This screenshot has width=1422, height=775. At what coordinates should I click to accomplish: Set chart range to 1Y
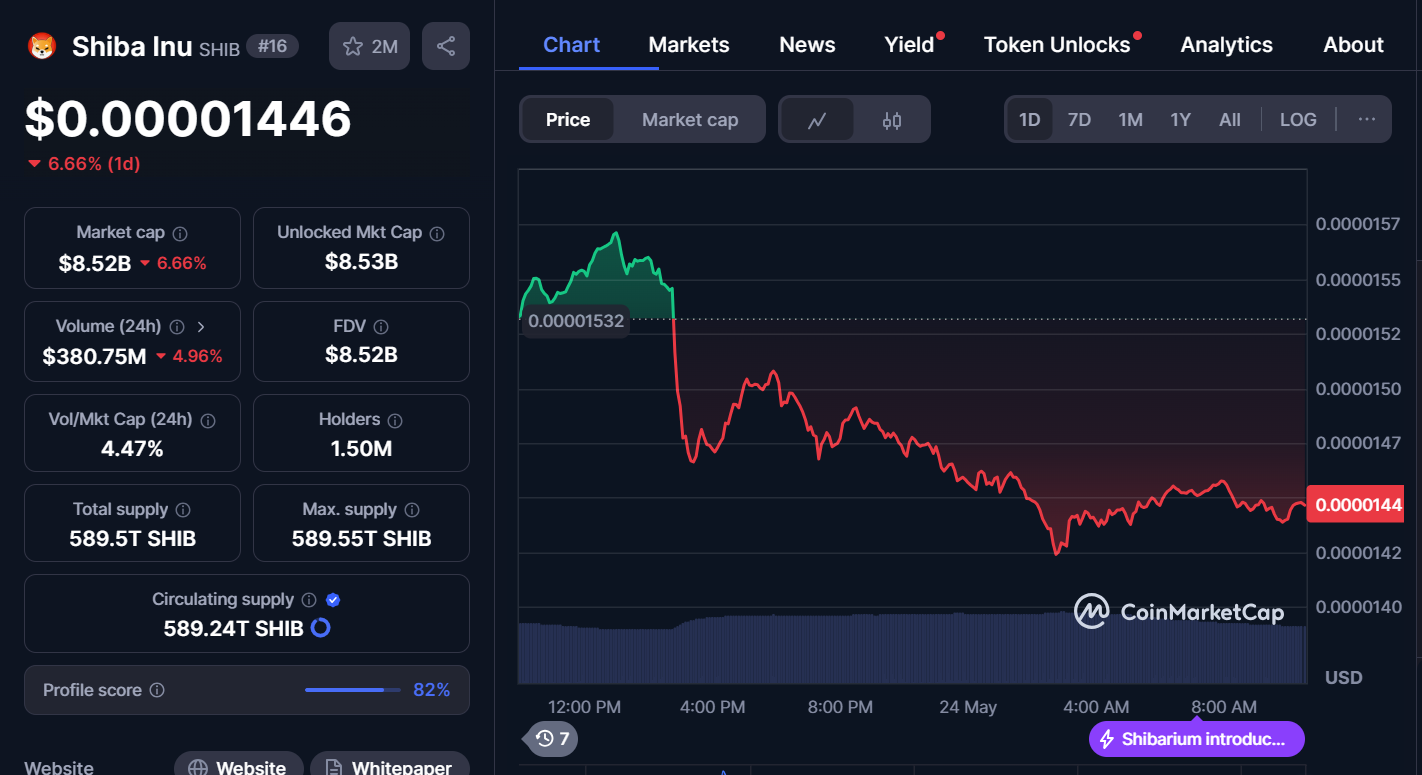[x=1180, y=120]
